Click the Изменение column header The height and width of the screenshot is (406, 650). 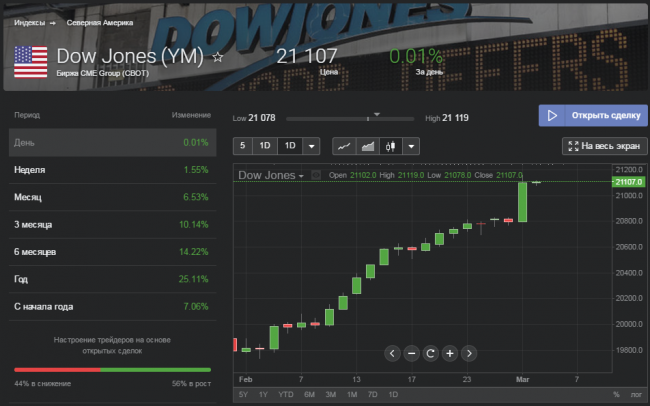pos(191,115)
